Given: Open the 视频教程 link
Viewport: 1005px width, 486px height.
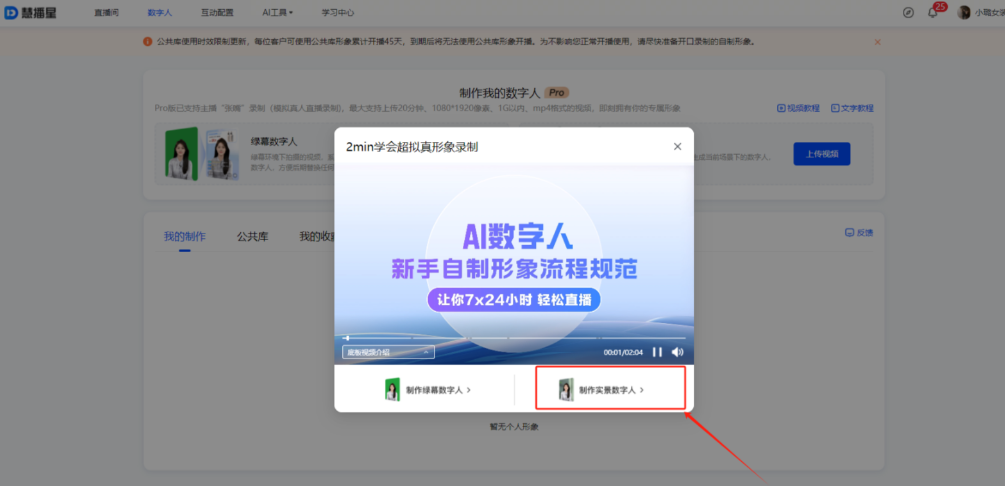Looking at the screenshot, I should click(798, 108).
